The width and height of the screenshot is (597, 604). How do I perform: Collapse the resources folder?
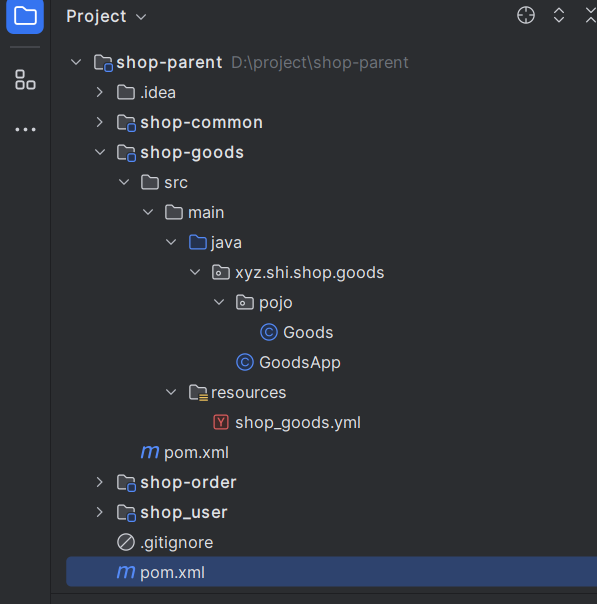pyautogui.click(x=171, y=392)
